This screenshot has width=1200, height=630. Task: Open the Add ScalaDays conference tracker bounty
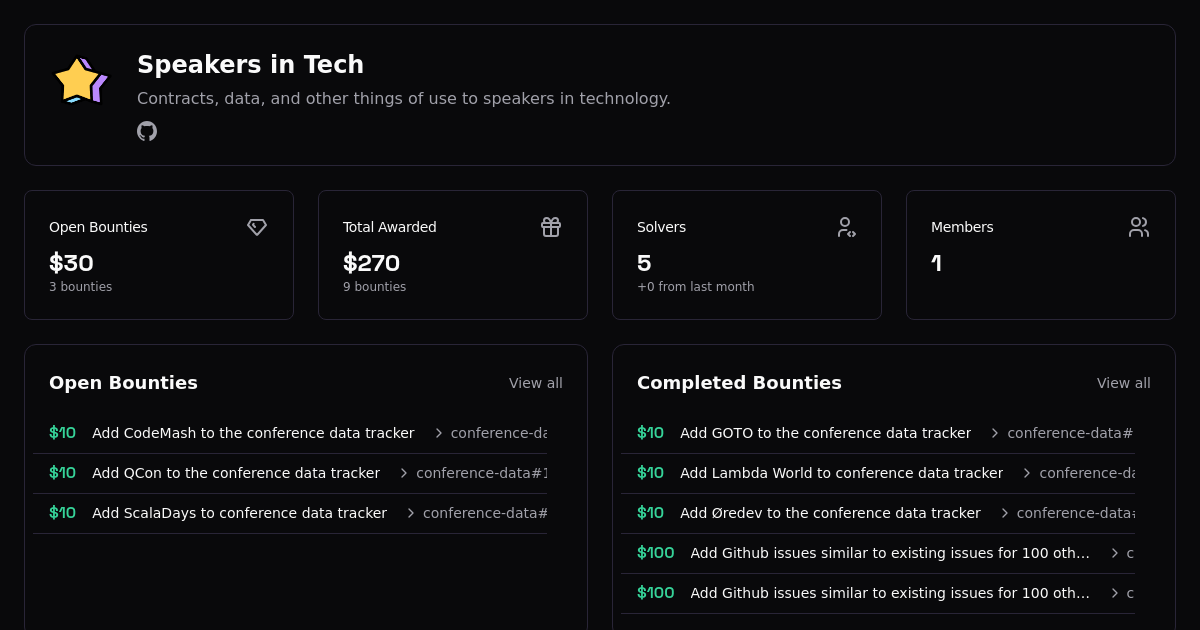coord(239,513)
